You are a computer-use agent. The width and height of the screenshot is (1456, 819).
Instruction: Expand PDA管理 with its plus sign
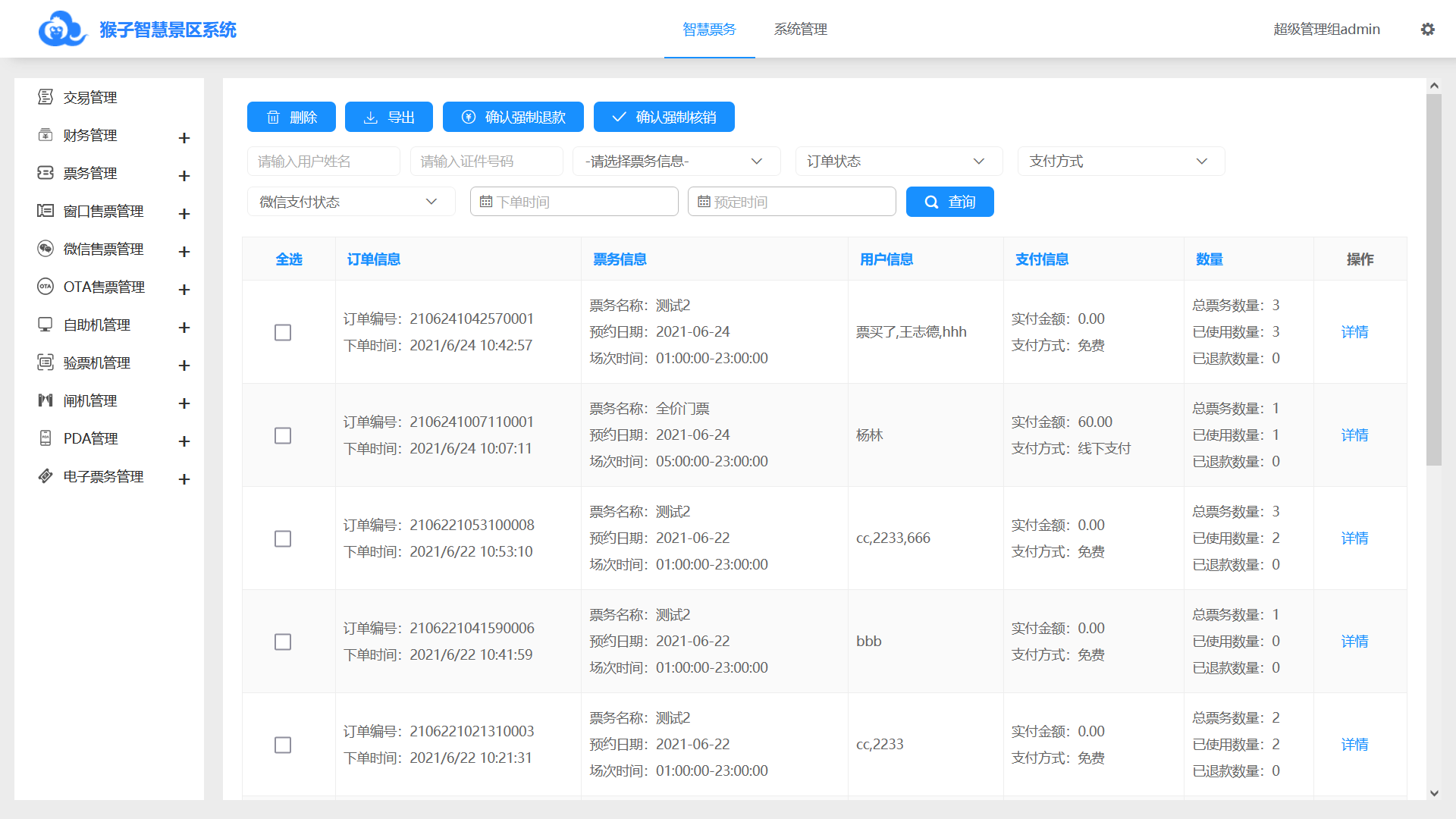(184, 441)
